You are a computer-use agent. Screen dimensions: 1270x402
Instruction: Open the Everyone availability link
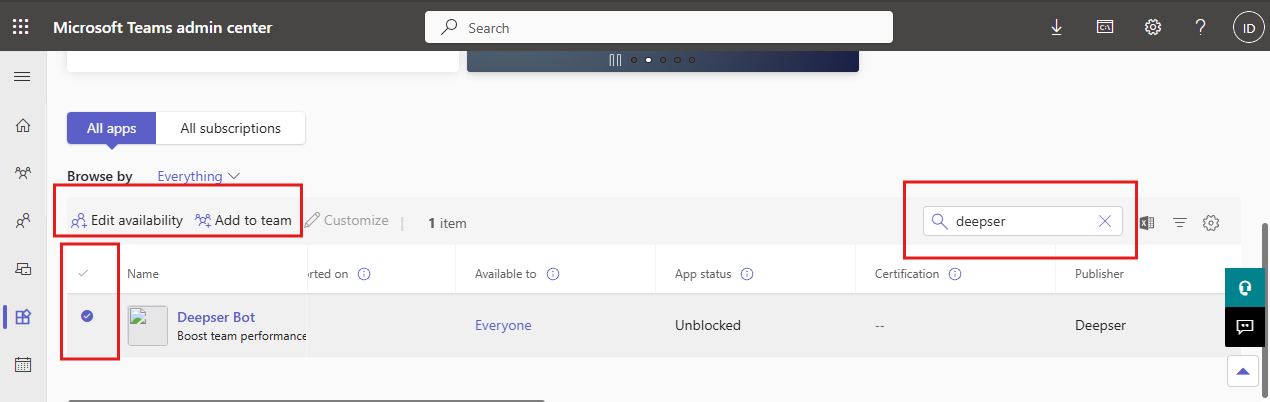[x=503, y=325]
